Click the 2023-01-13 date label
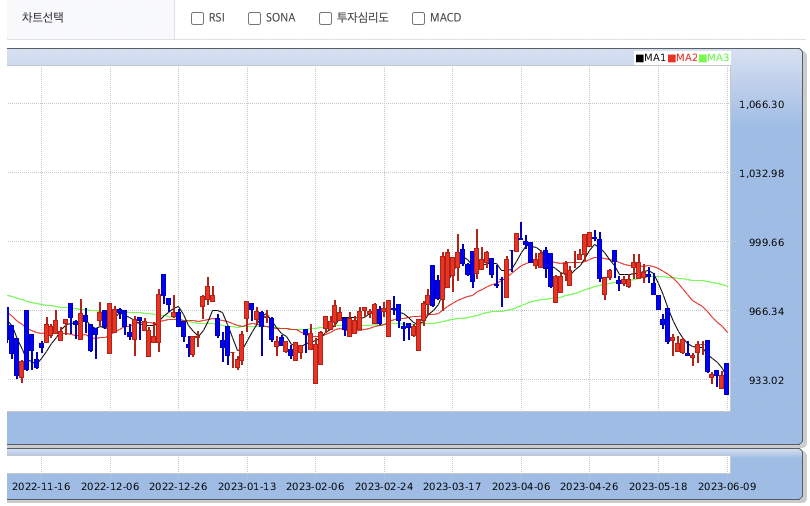This screenshot has width=810, height=506. [x=247, y=486]
